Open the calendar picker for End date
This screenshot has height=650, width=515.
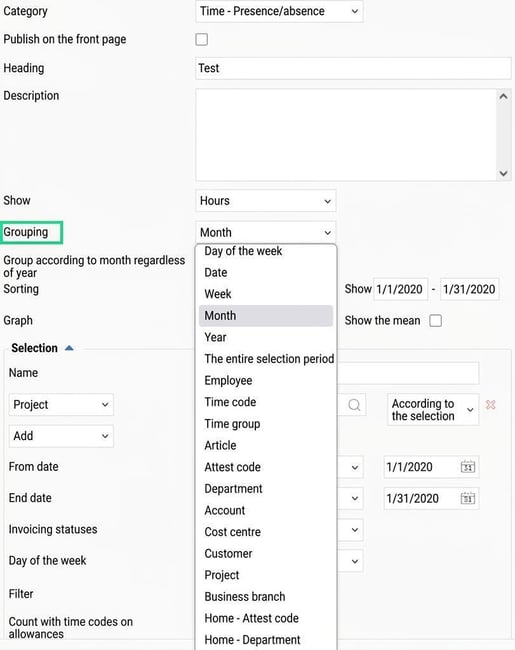(x=468, y=498)
